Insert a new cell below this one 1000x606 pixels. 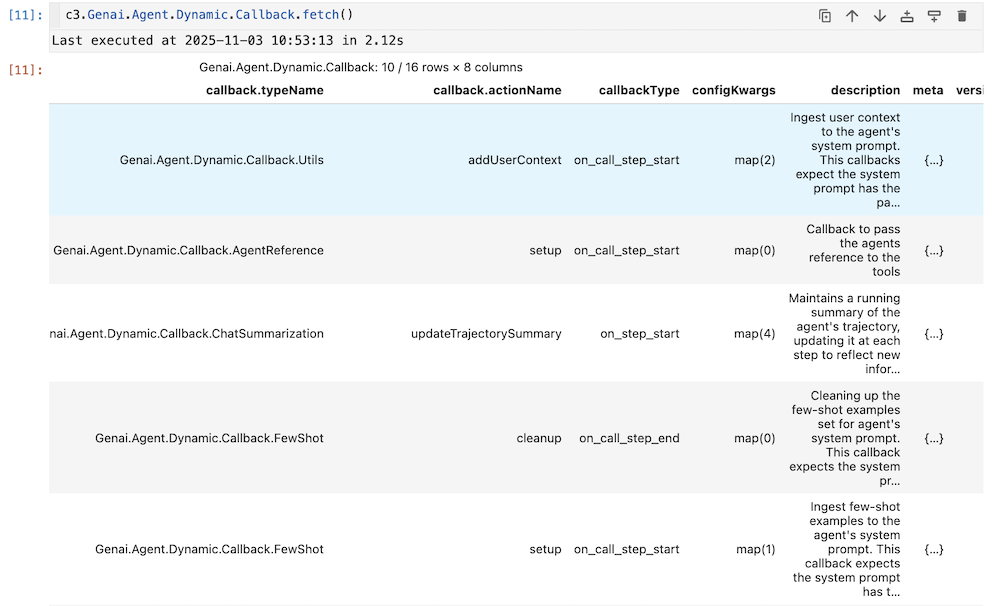pyautogui.click(x=934, y=16)
